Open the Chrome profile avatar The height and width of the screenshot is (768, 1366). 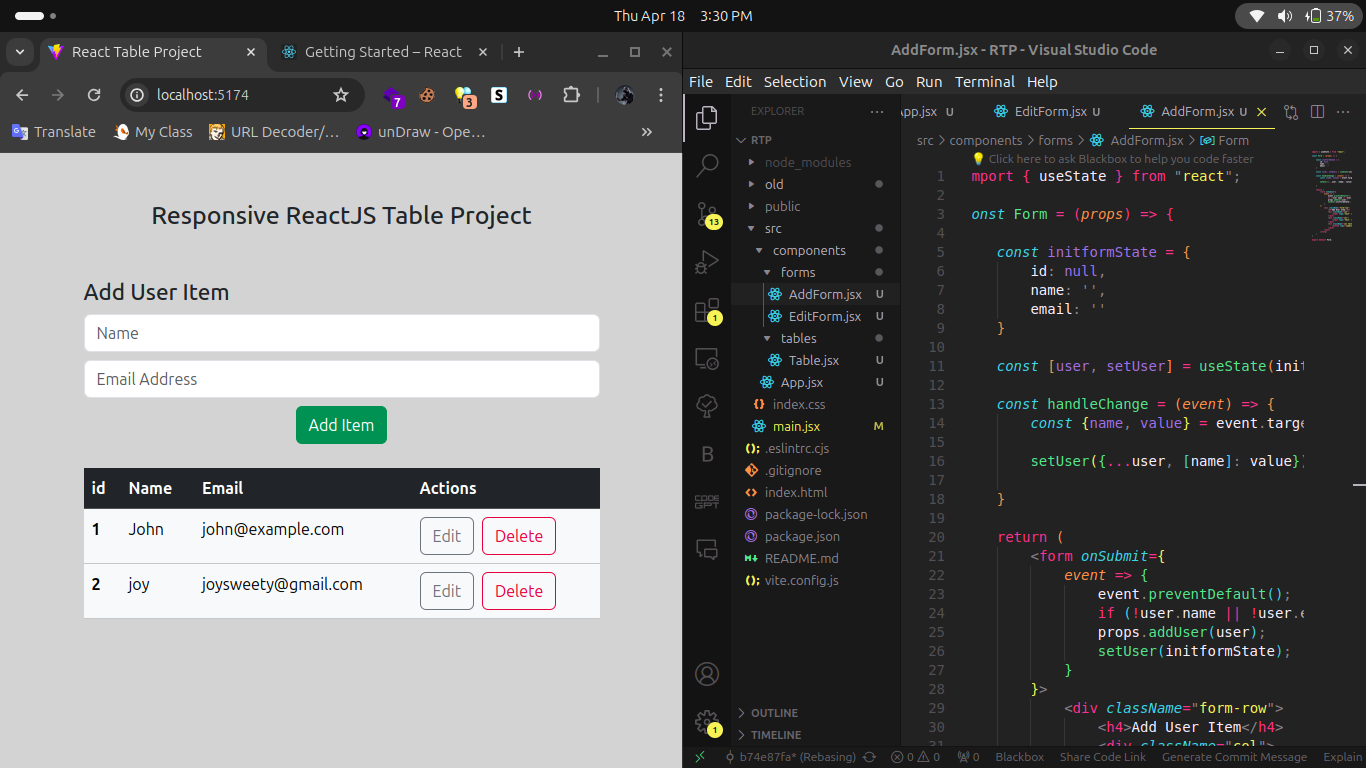click(625, 95)
